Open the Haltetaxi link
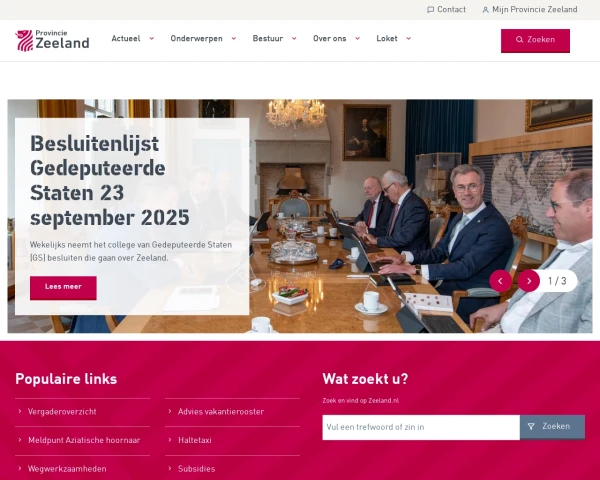Image resolution: width=600 pixels, height=480 pixels. click(195, 440)
